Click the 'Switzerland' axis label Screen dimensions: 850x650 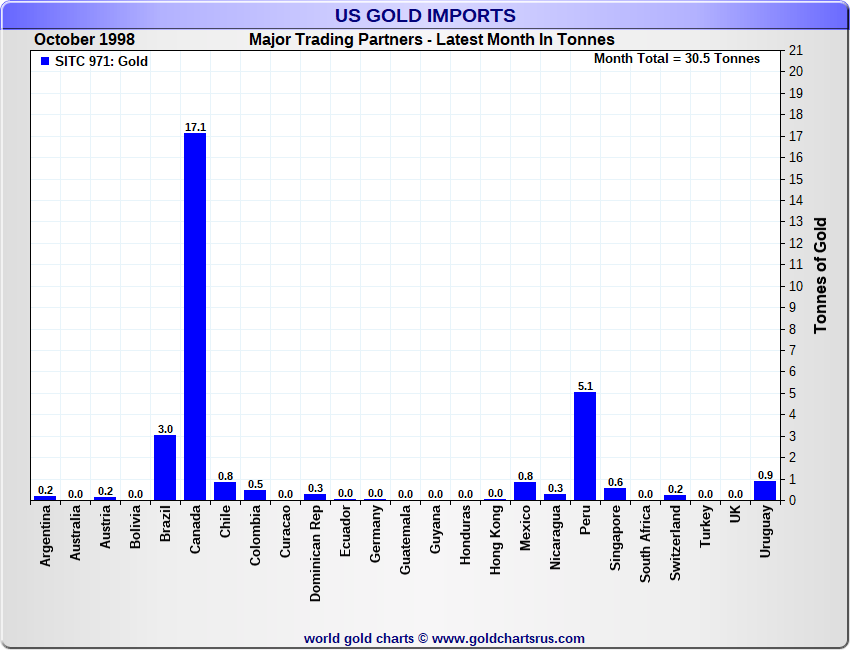675,543
